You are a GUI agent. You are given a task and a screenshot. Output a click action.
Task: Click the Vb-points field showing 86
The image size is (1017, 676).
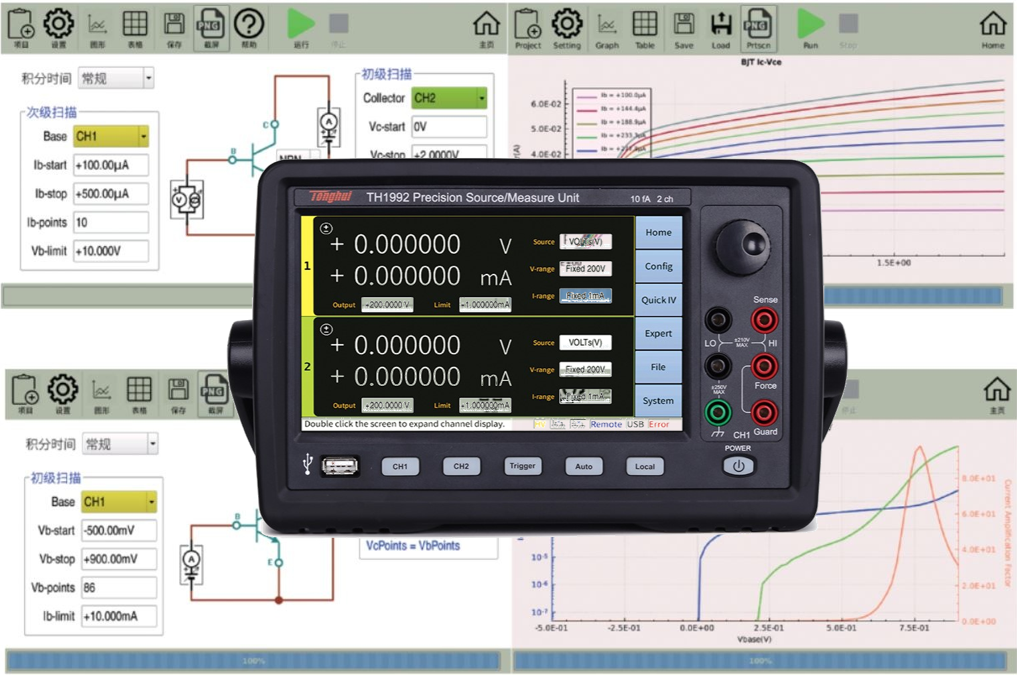pos(119,587)
